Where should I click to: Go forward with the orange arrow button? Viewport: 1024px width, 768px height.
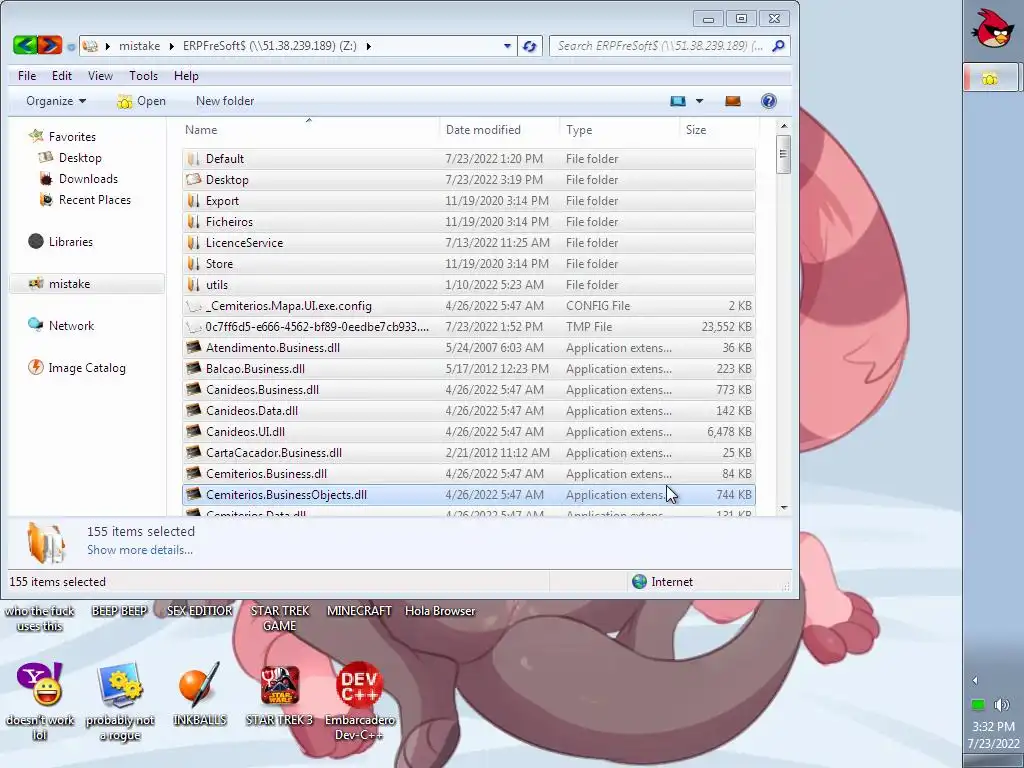[50, 46]
